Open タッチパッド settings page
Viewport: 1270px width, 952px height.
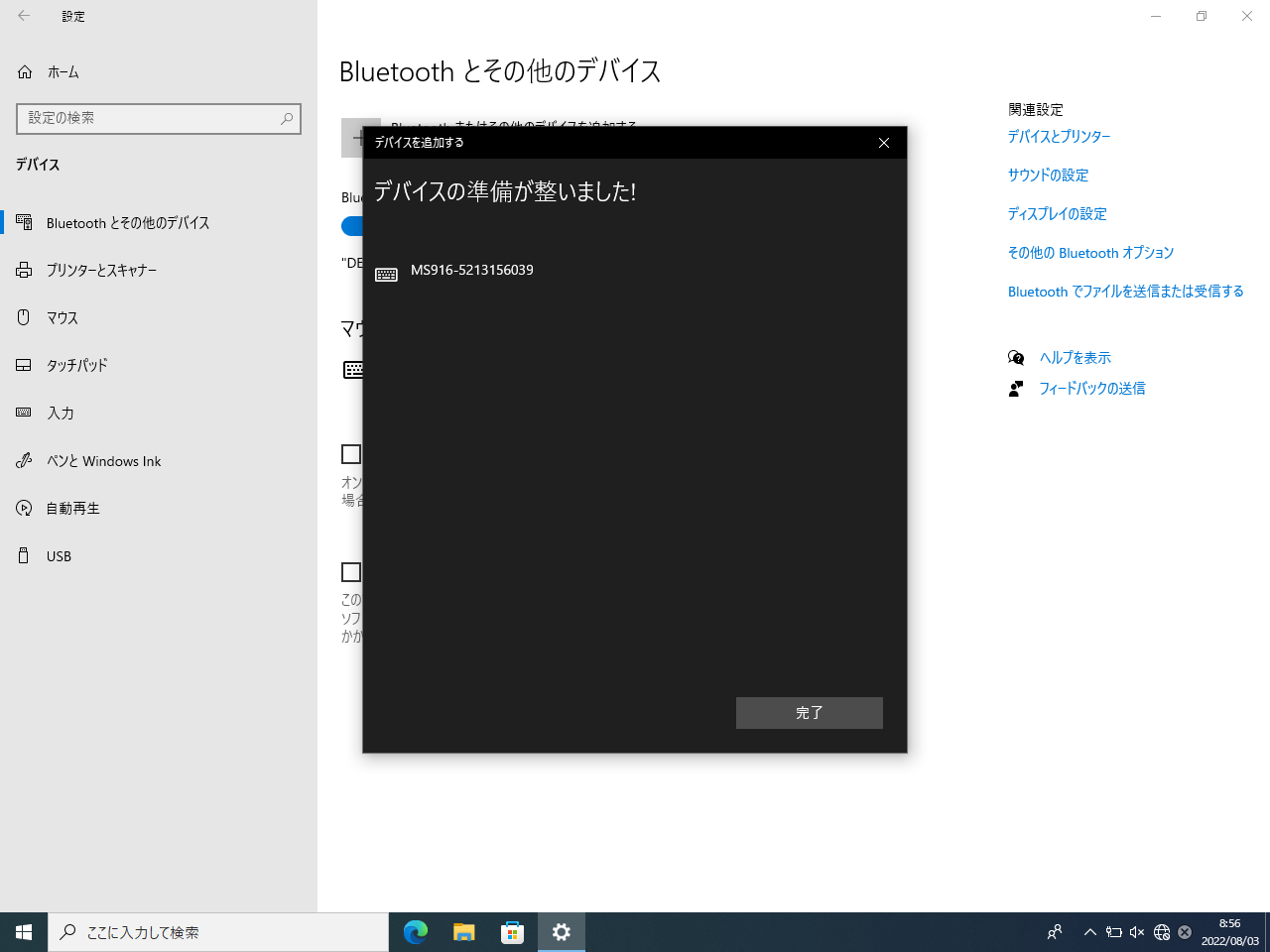pos(77,365)
